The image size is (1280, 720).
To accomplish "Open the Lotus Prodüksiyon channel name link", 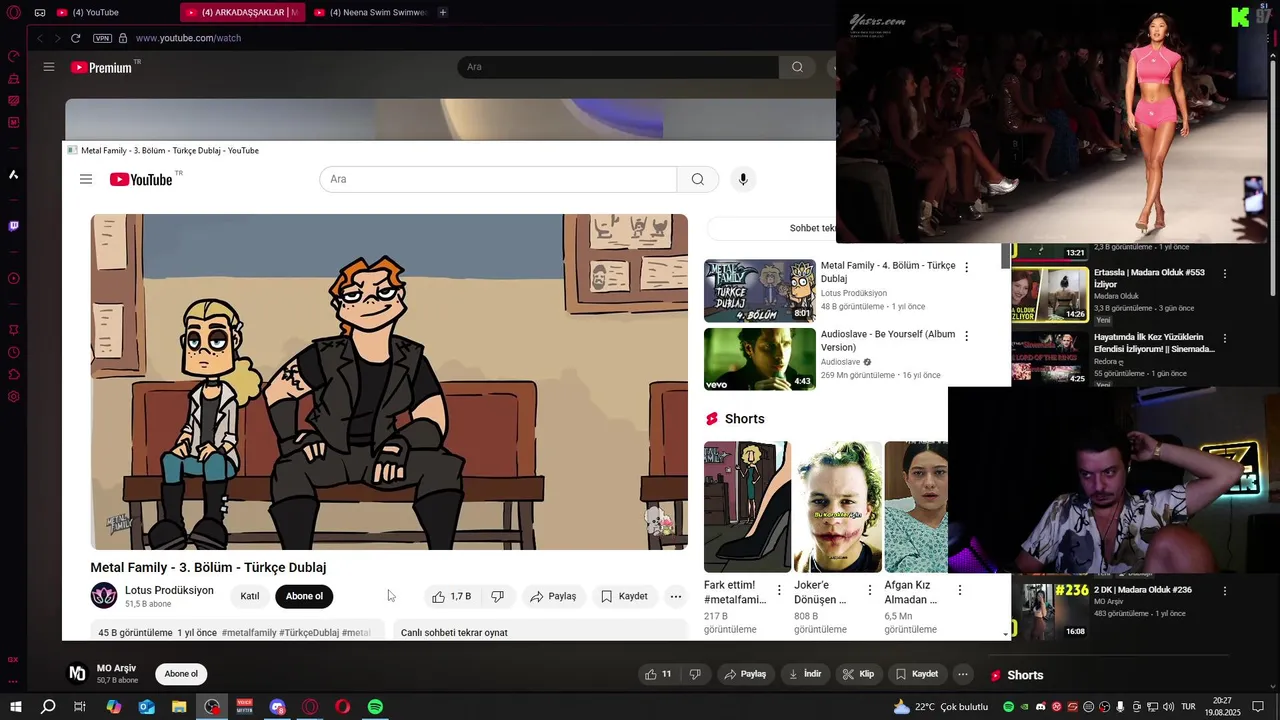I will (x=169, y=590).
